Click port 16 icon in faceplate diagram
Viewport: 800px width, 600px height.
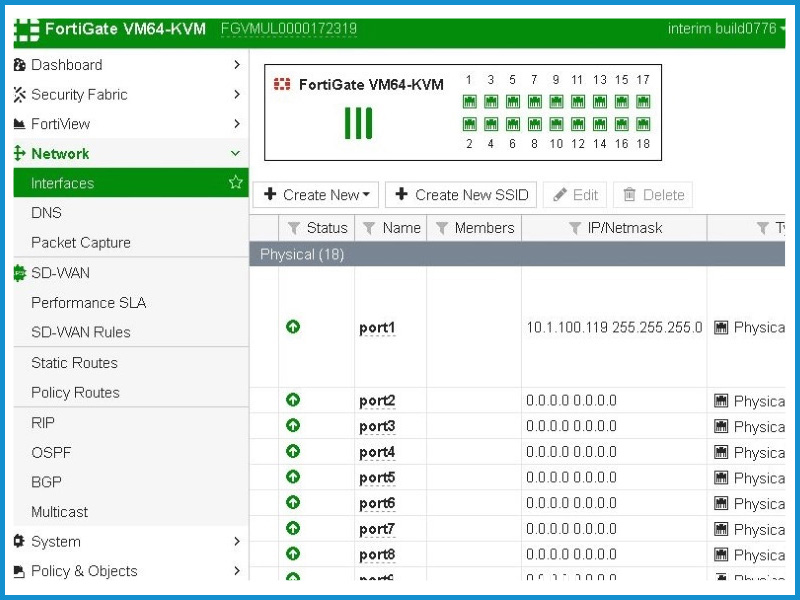(621, 123)
